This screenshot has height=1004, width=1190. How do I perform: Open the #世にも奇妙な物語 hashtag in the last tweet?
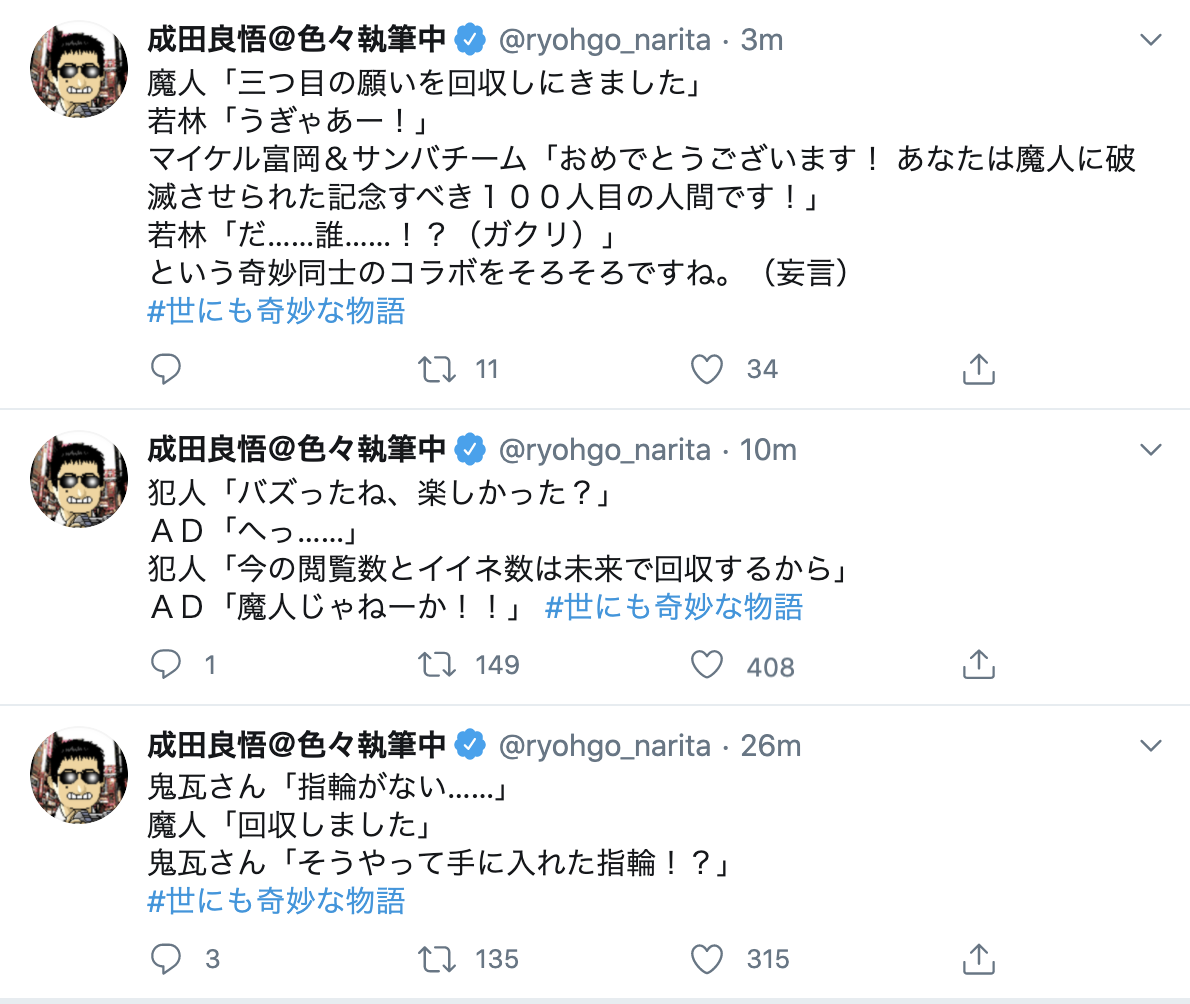[x=276, y=901]
